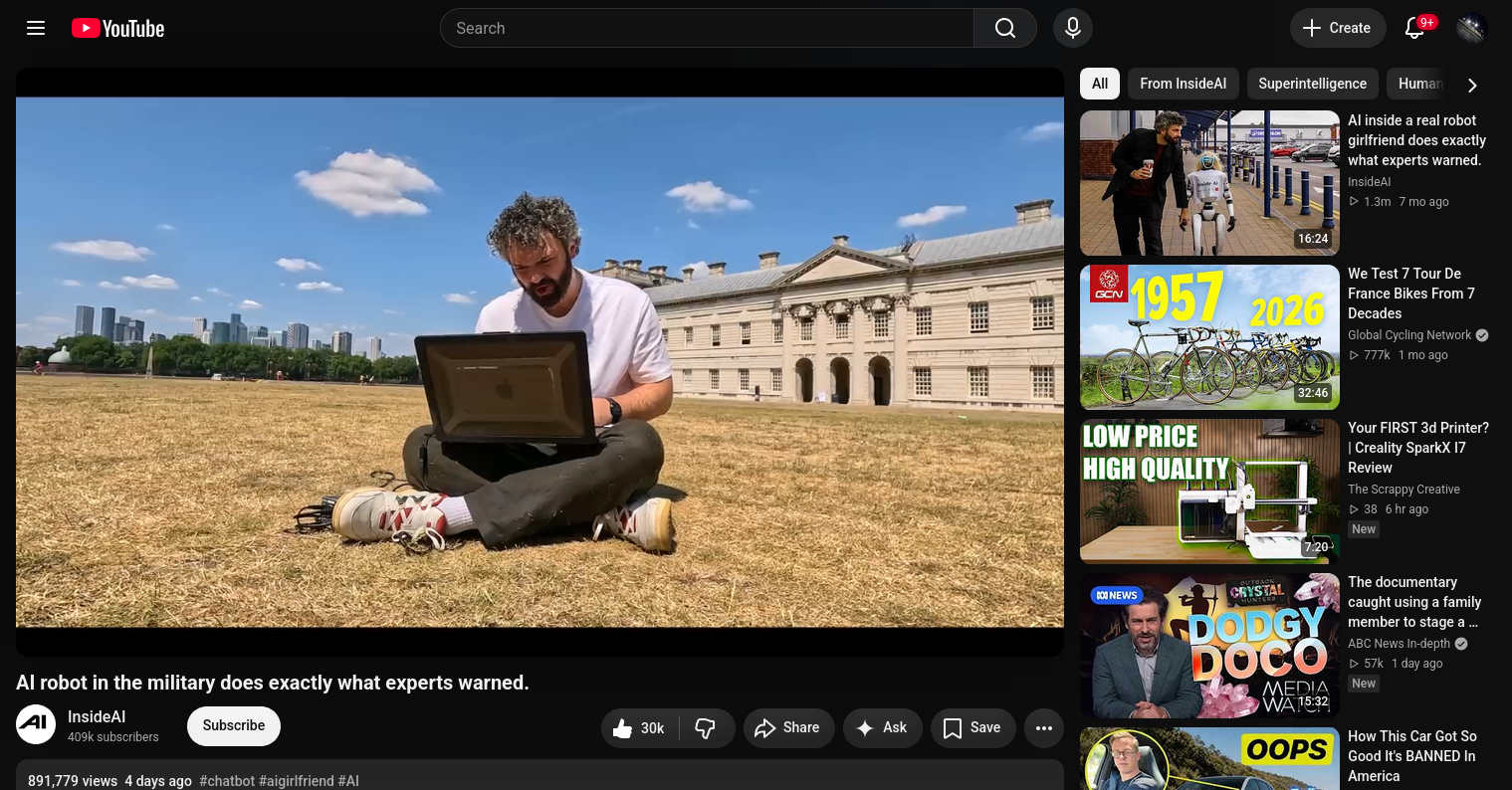Click the 409k subscribers text
Image resolution: width=1512 pixels, height=790 pixels.
click(113, 737)
